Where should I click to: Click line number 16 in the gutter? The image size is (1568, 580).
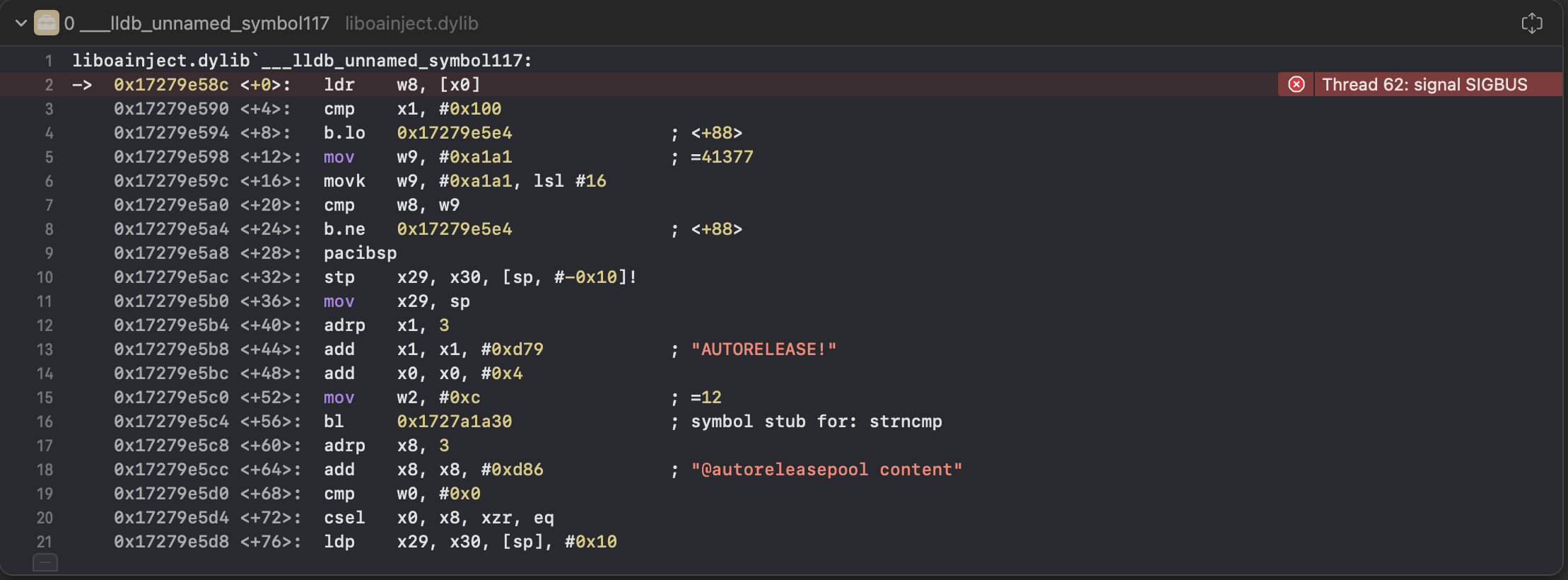[x=45, y=422]
